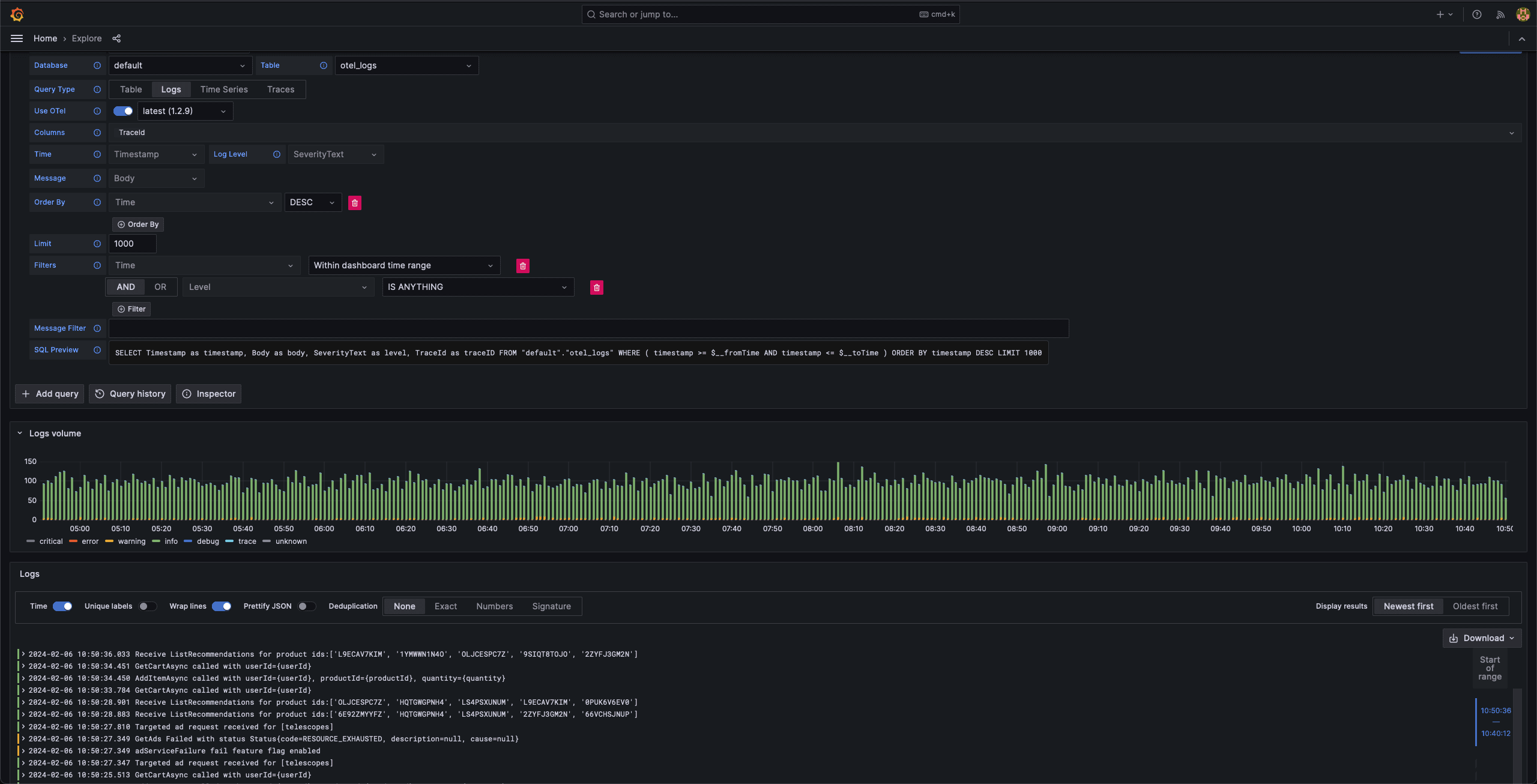The height and width of the screenshot is (784, 1537).
Task: Remove the Level filter with trash icon
Action: tap(596, 288)
